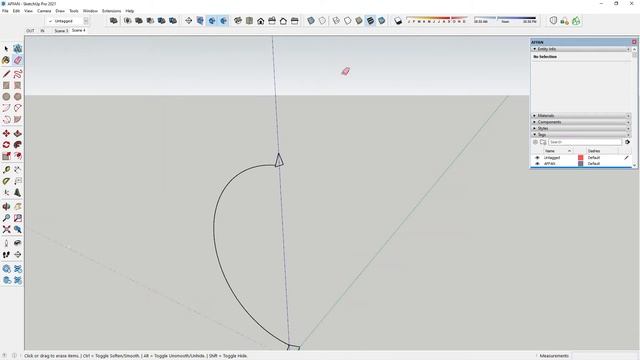Choose Shaded With Textures style icon

[370, 21]
